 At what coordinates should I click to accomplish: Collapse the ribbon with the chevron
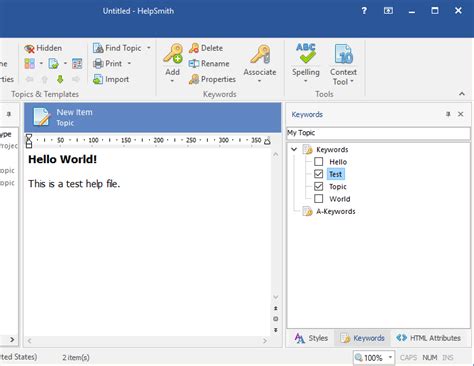click(462, 94)
